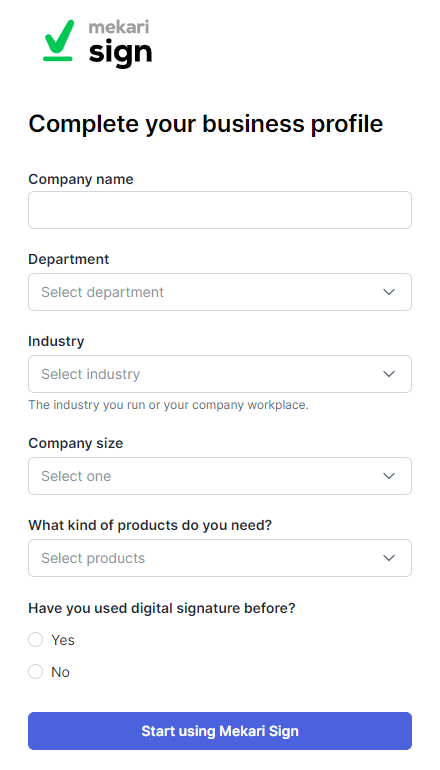Click the chevron arrow in Company size field
The width and height of the screenshot is (440, 770).
pos(389,476)
